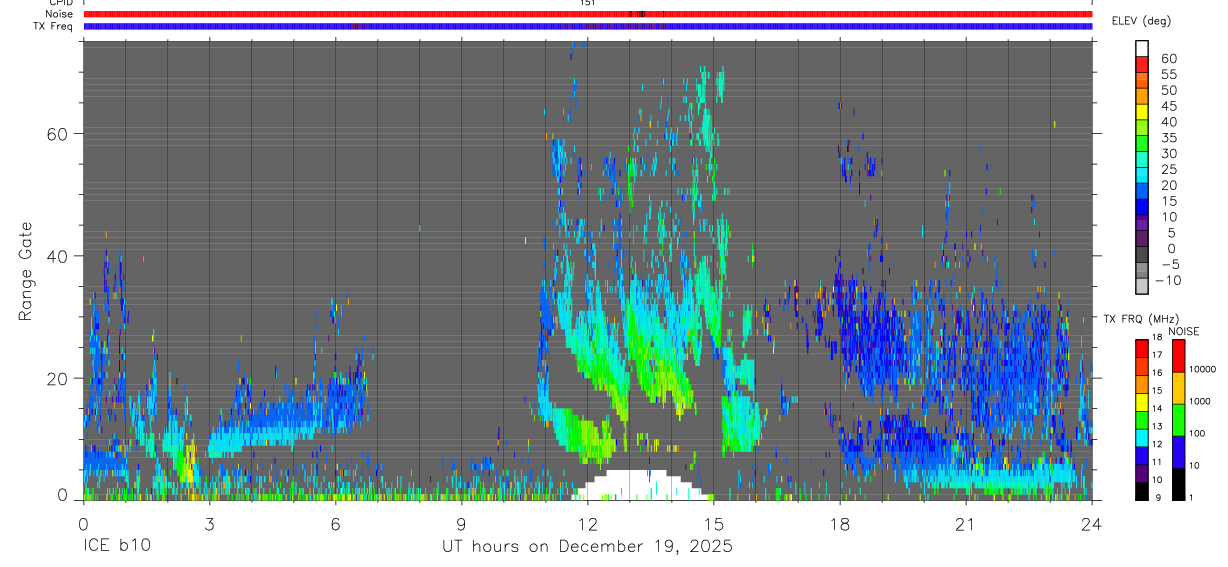Image resolution: width=1228 pixels, height=567 pixels.
Task: Pick the orange NOISE swatch between 1000 and 10000
Action: (x=1178, y=388)
